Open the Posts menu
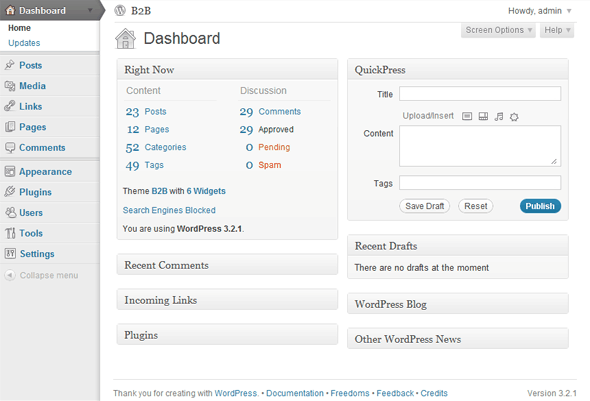590x401 pixels. click(30, 65)
